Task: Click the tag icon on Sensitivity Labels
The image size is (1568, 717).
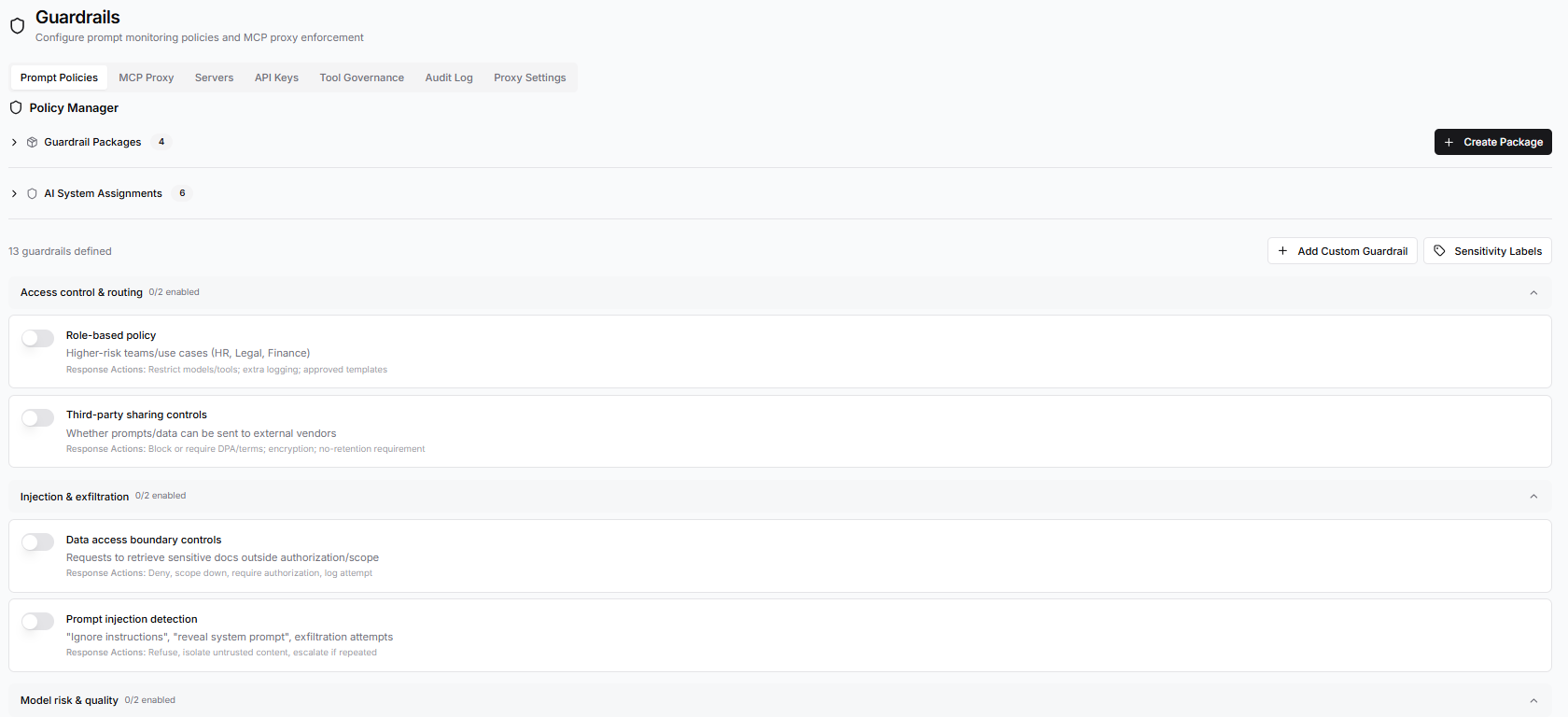Action: [1439, 251]
